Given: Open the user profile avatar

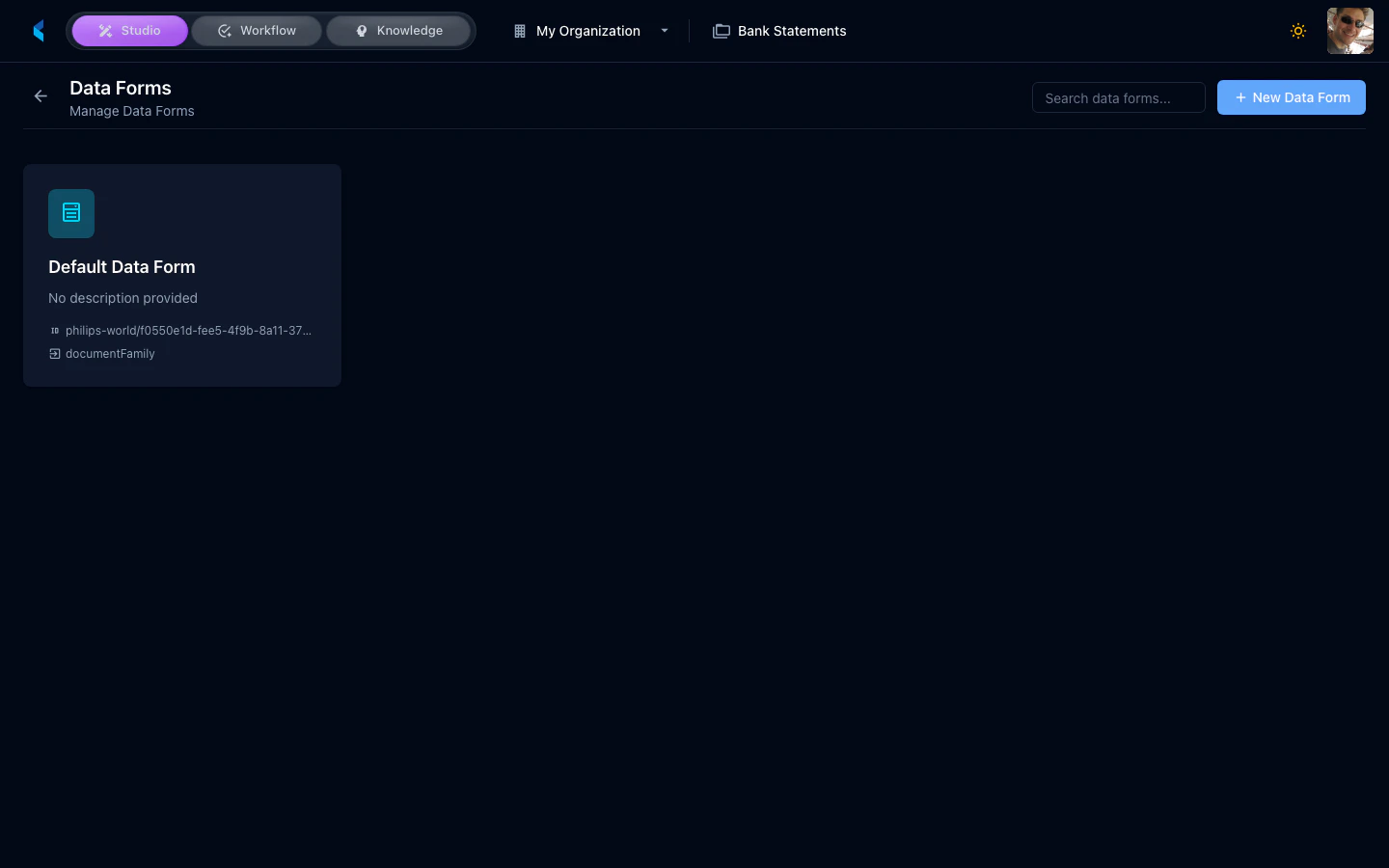Looking at the screenshot, I should (1350, 31).
